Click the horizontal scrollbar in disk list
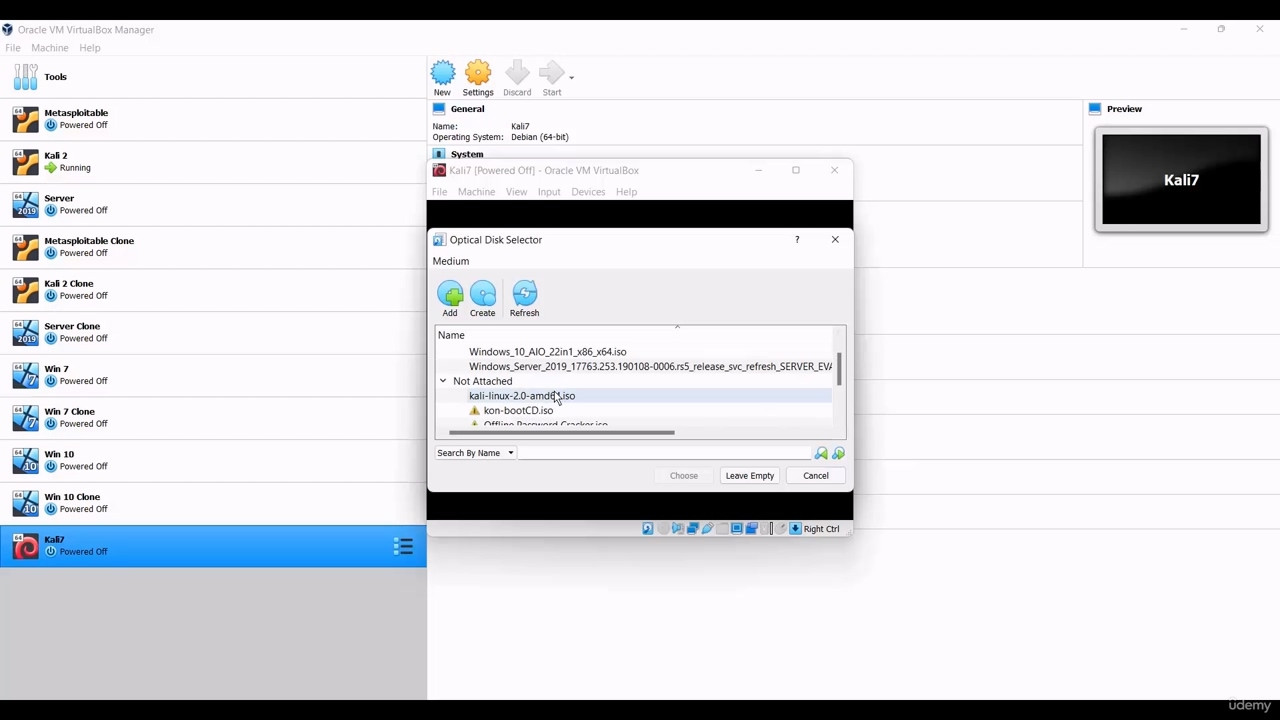Screen dimensions: 1280x720 tap(562, 433)
